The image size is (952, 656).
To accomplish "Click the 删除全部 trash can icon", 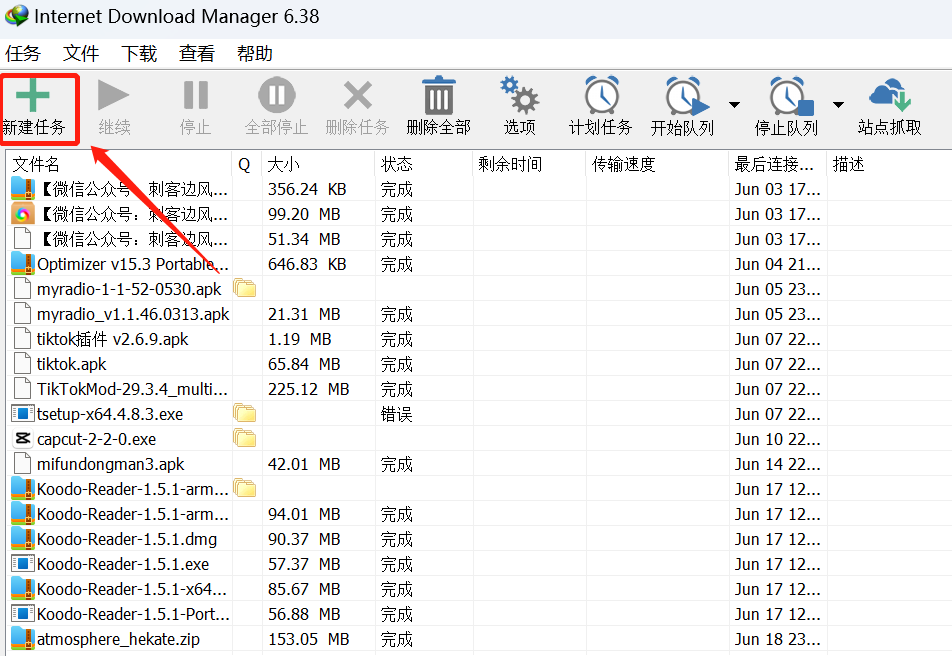I will coord(438,95).
